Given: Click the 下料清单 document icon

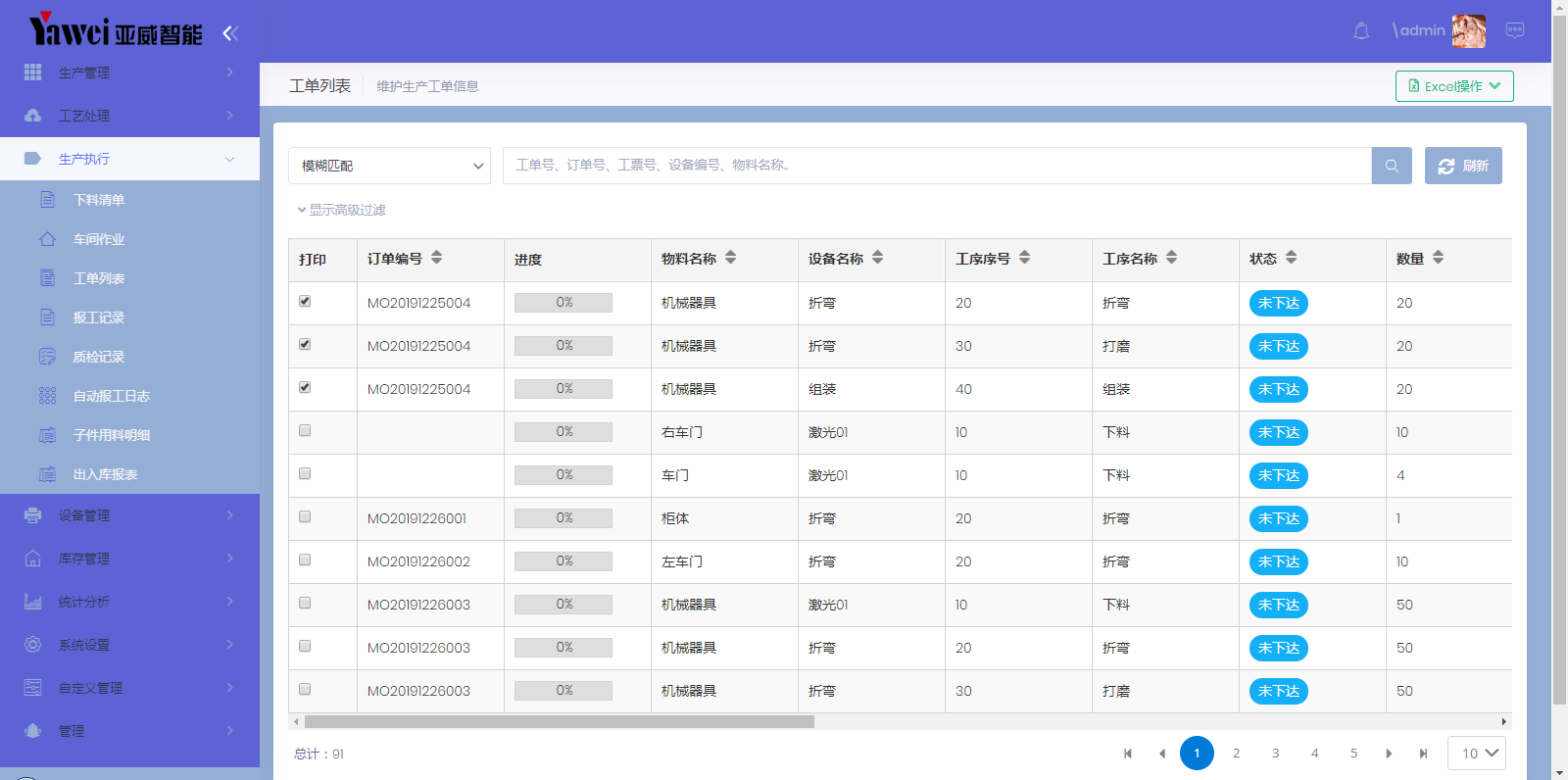Looking at the screenshot, I should [x=47, y=200].
